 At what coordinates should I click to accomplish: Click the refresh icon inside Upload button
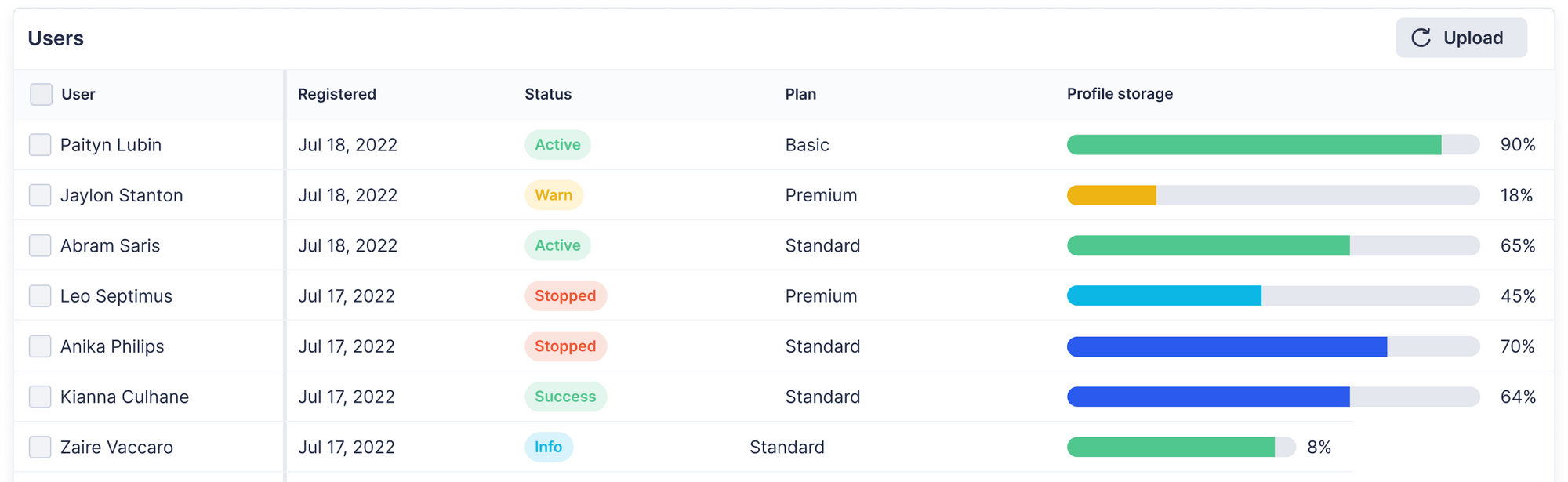coord(1421,37)
